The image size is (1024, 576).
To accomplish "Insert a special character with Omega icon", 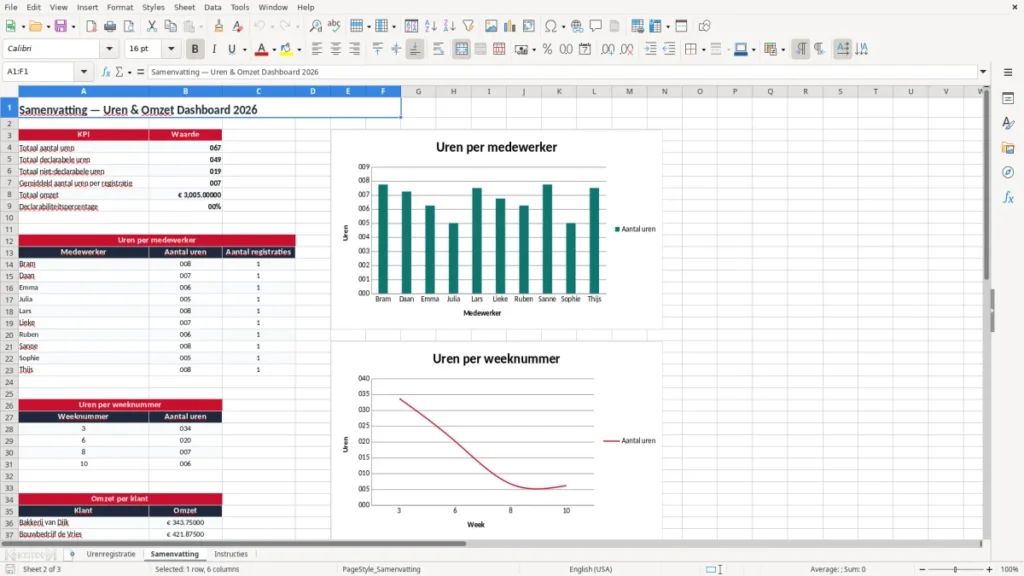I will pos(551,26).
